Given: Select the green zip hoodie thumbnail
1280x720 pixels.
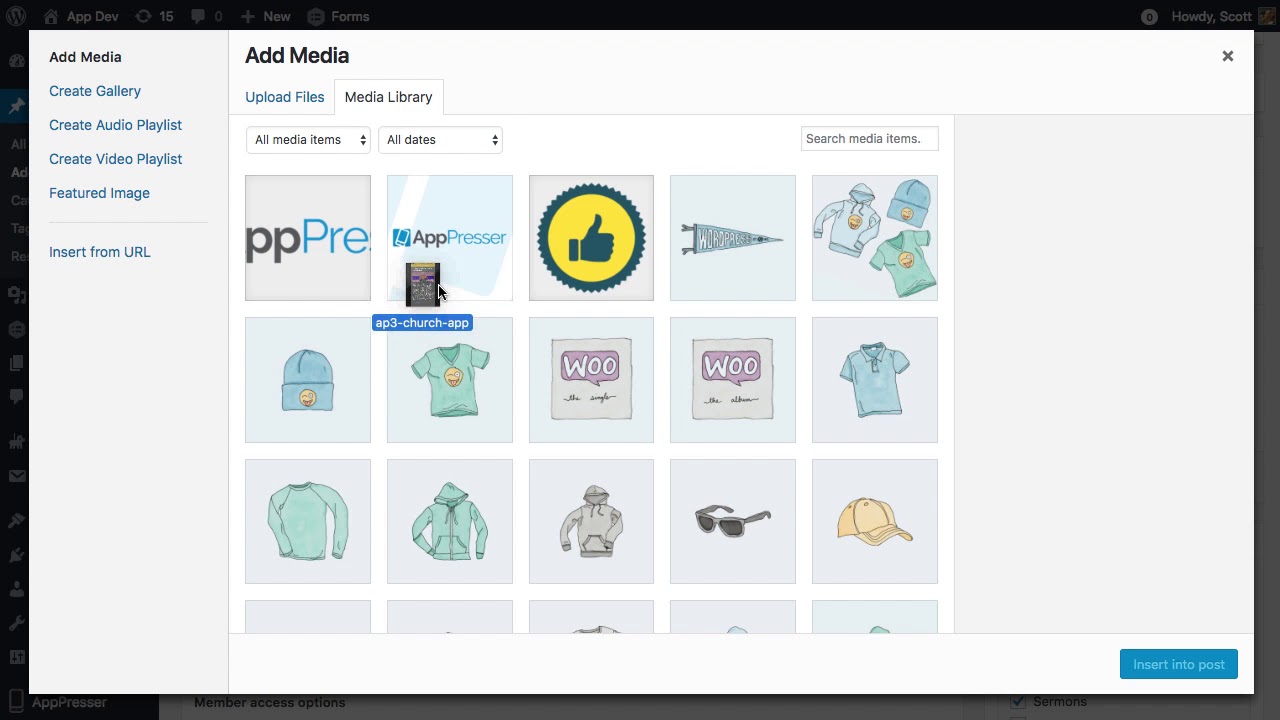Looking at the screenshot, I should (450, 521).
